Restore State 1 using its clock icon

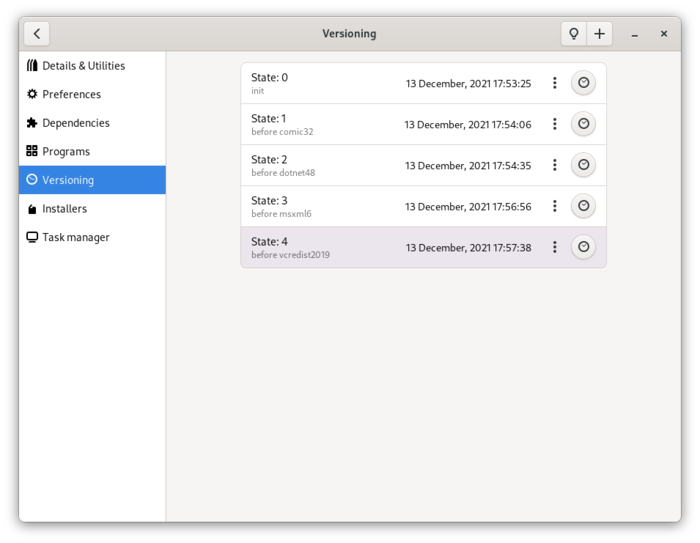[583, 124]
